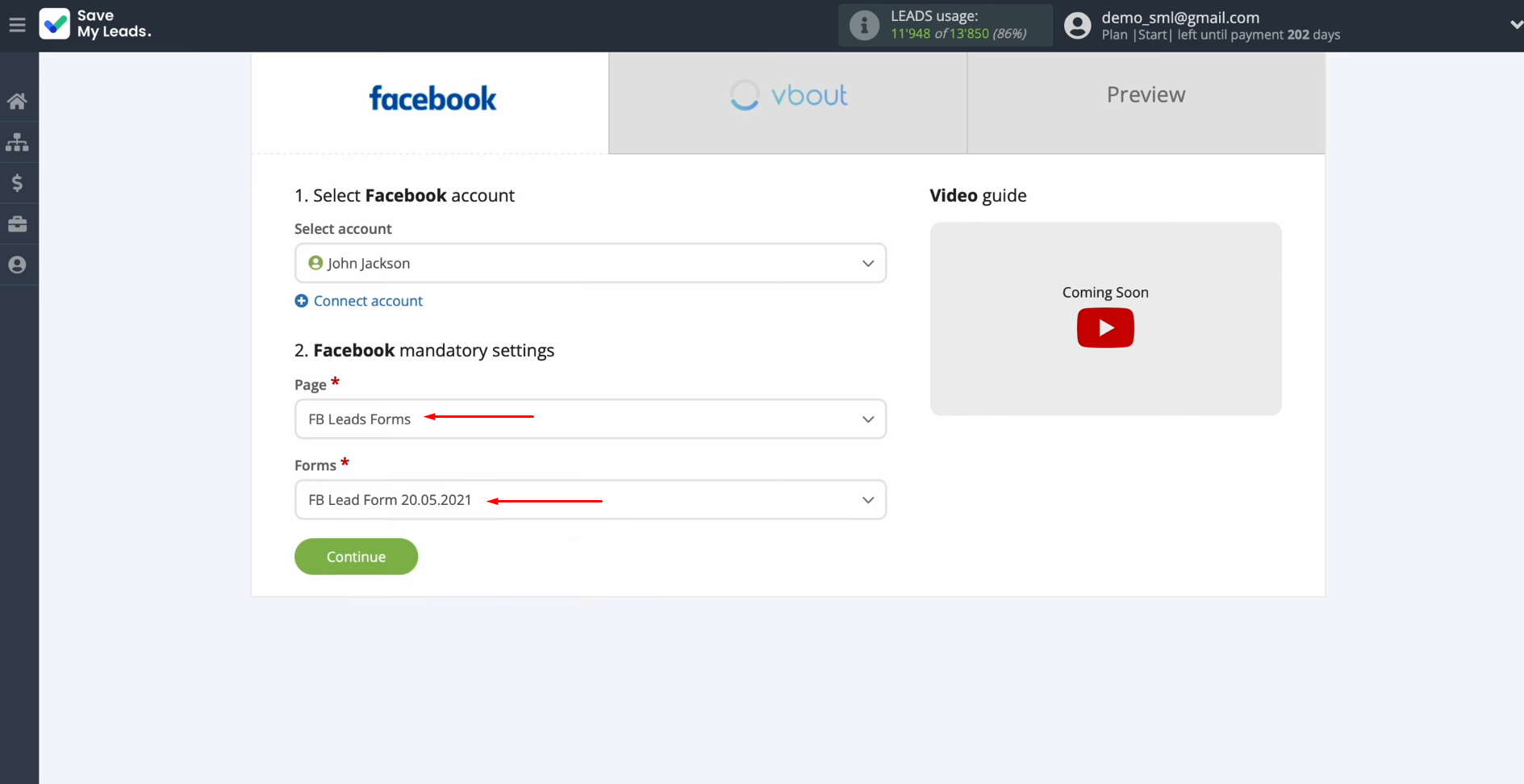Viewport: 1524px width, 784px height.
Task: Expand the account menu chevron in header
Action: [1515, 25]
